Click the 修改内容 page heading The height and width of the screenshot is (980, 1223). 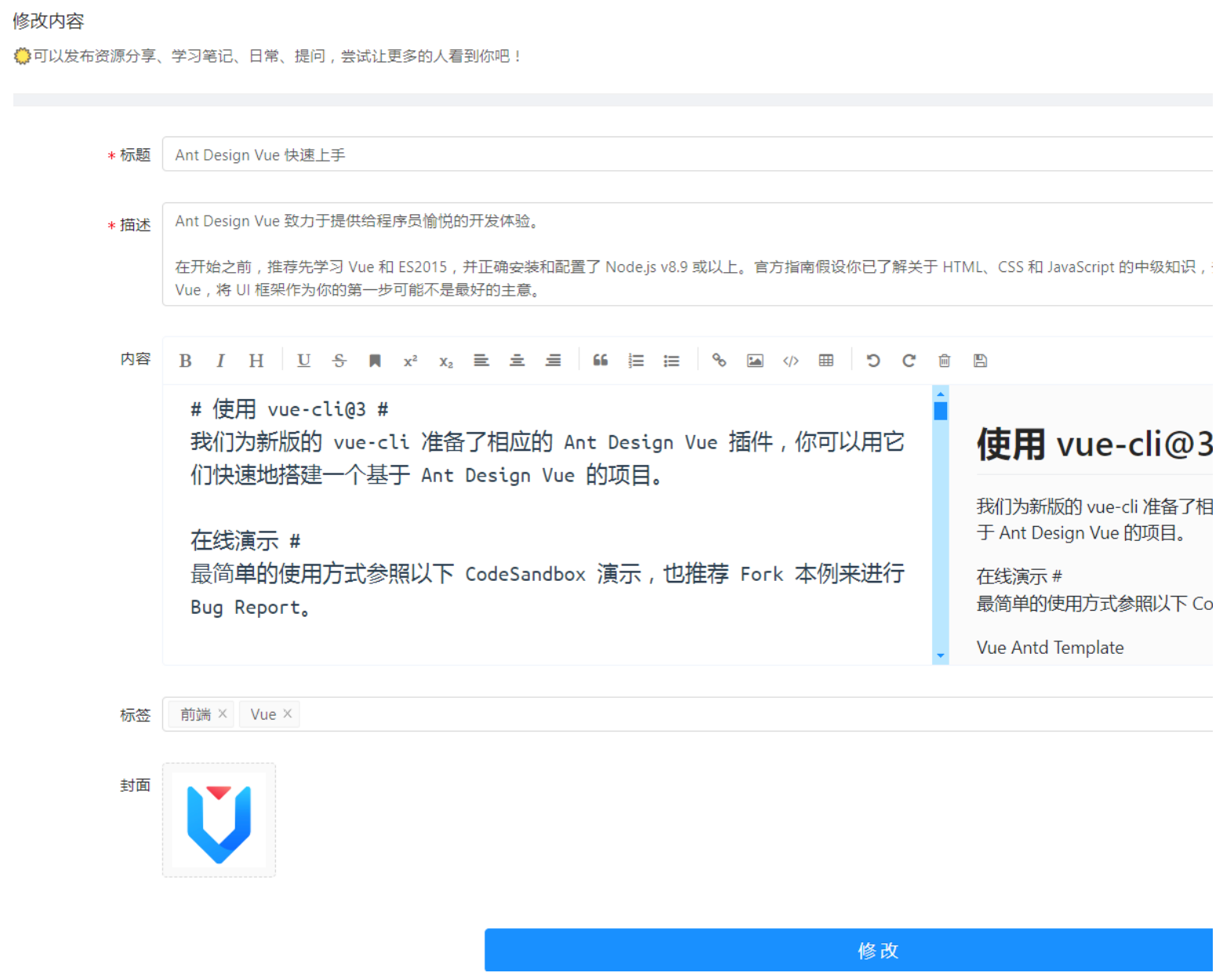tap(49, 21)
